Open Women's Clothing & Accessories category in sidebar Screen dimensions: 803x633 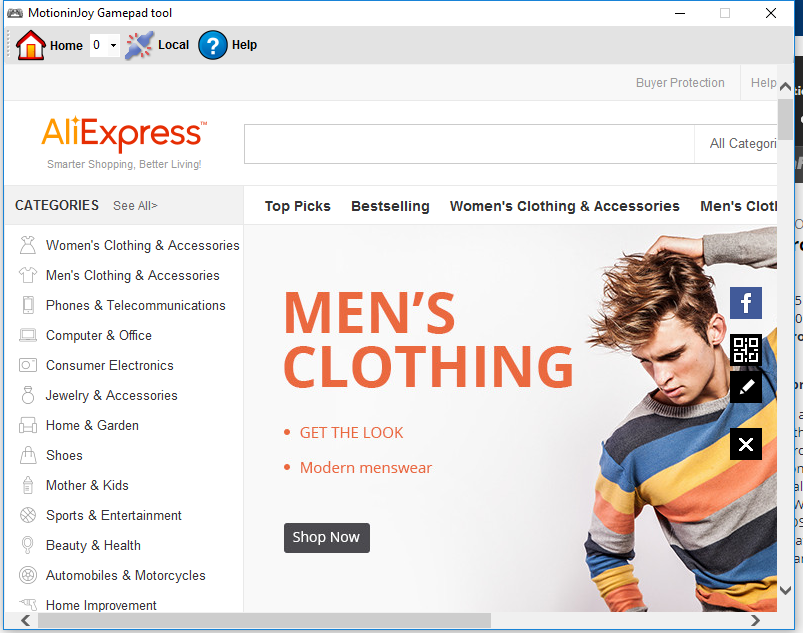(142, 245)
